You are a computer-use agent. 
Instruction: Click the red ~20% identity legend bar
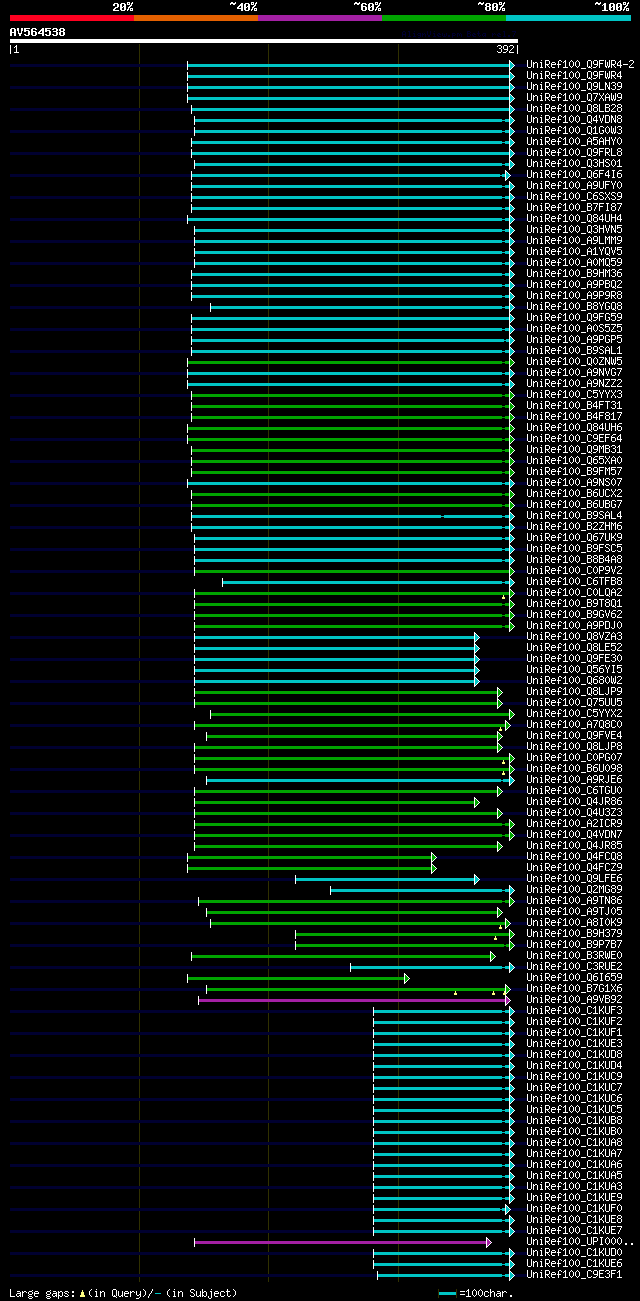point(71,17)
